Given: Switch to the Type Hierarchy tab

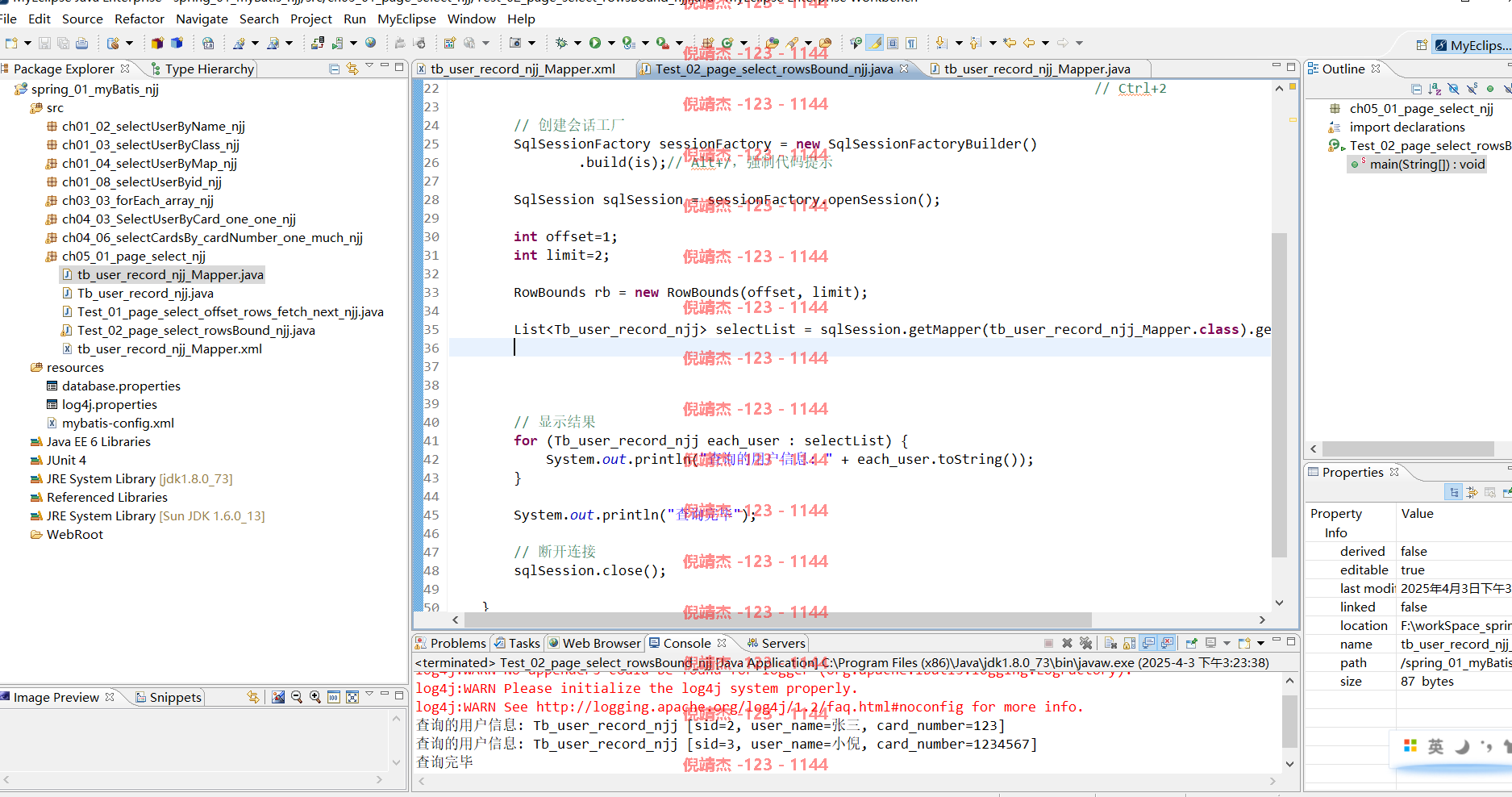Looking at the screenshot, I should 202,69.
